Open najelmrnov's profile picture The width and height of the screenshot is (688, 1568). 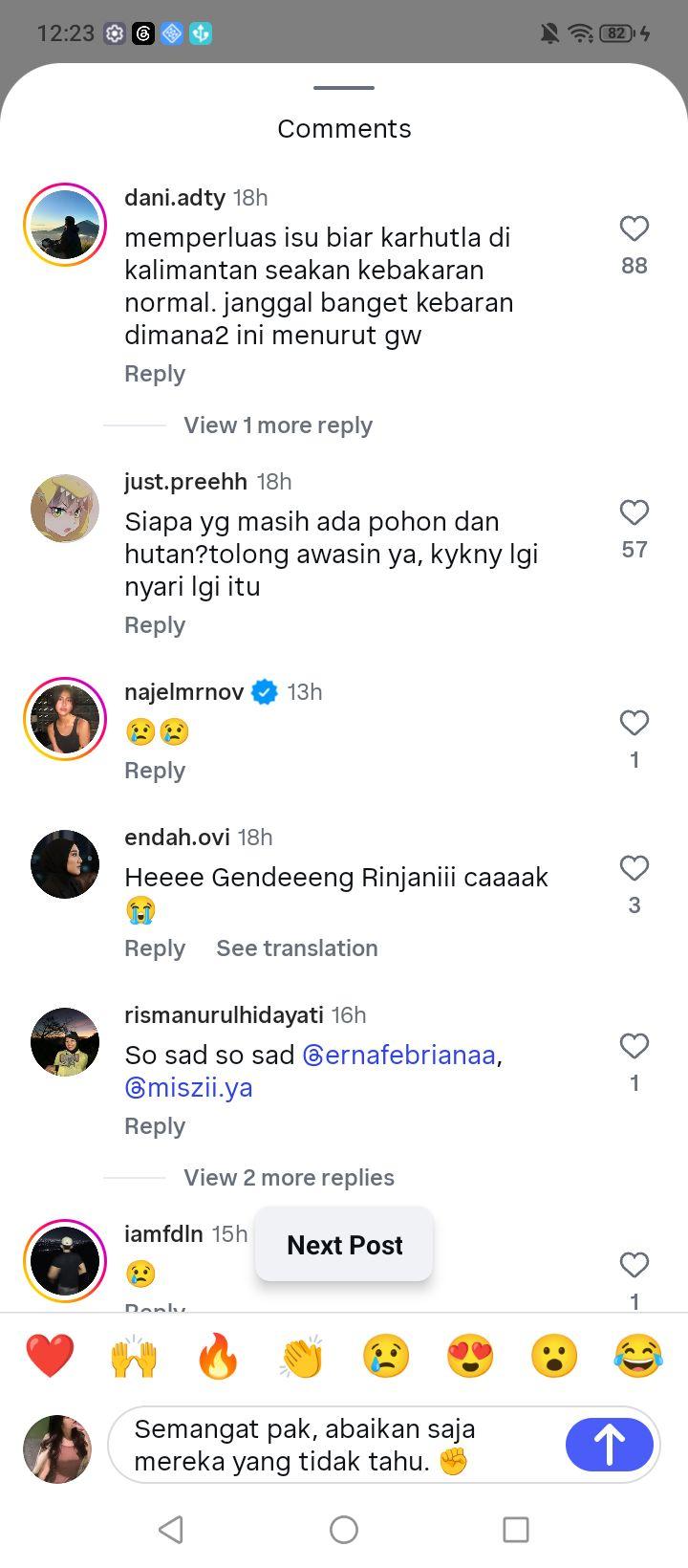(65, 719)
